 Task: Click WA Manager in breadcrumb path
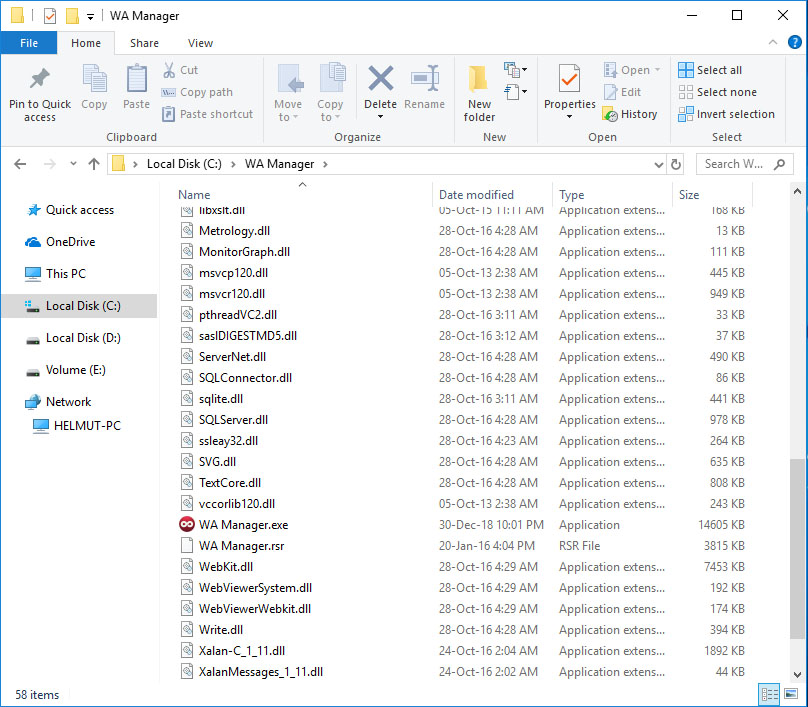pyautogui.click(x=279, y=164)
